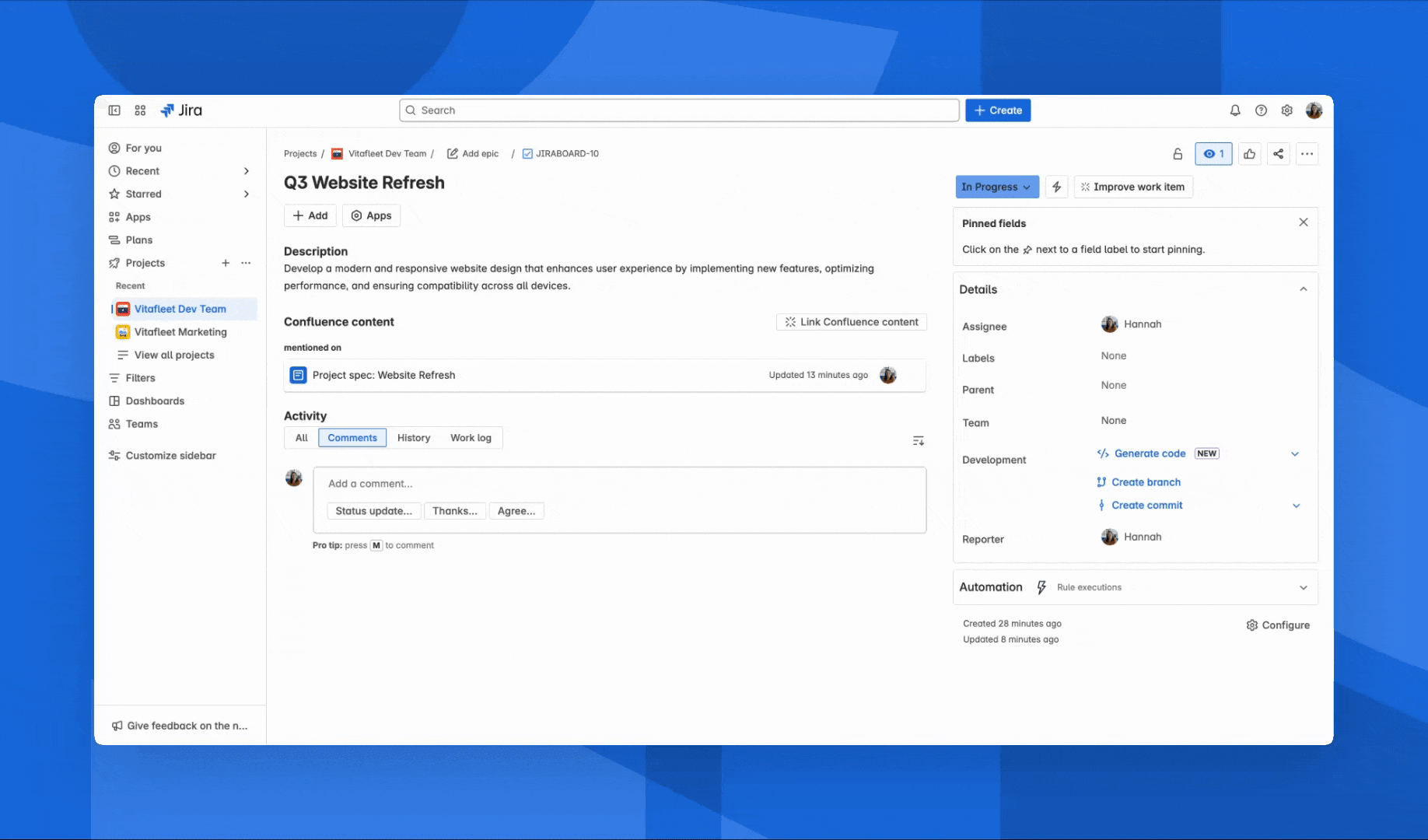
Task: Click the automation lightning bolt icon
Action: 1056,187
